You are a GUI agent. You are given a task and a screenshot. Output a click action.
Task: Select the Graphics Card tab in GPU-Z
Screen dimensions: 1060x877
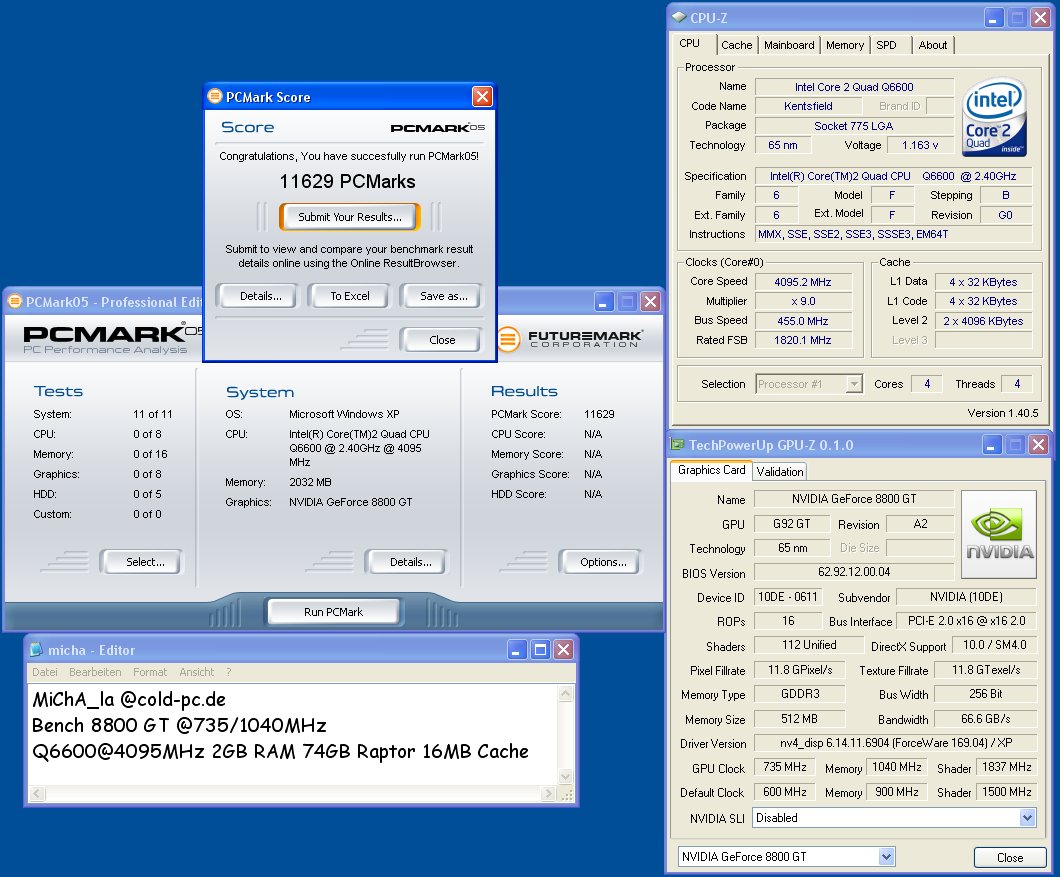711,470
